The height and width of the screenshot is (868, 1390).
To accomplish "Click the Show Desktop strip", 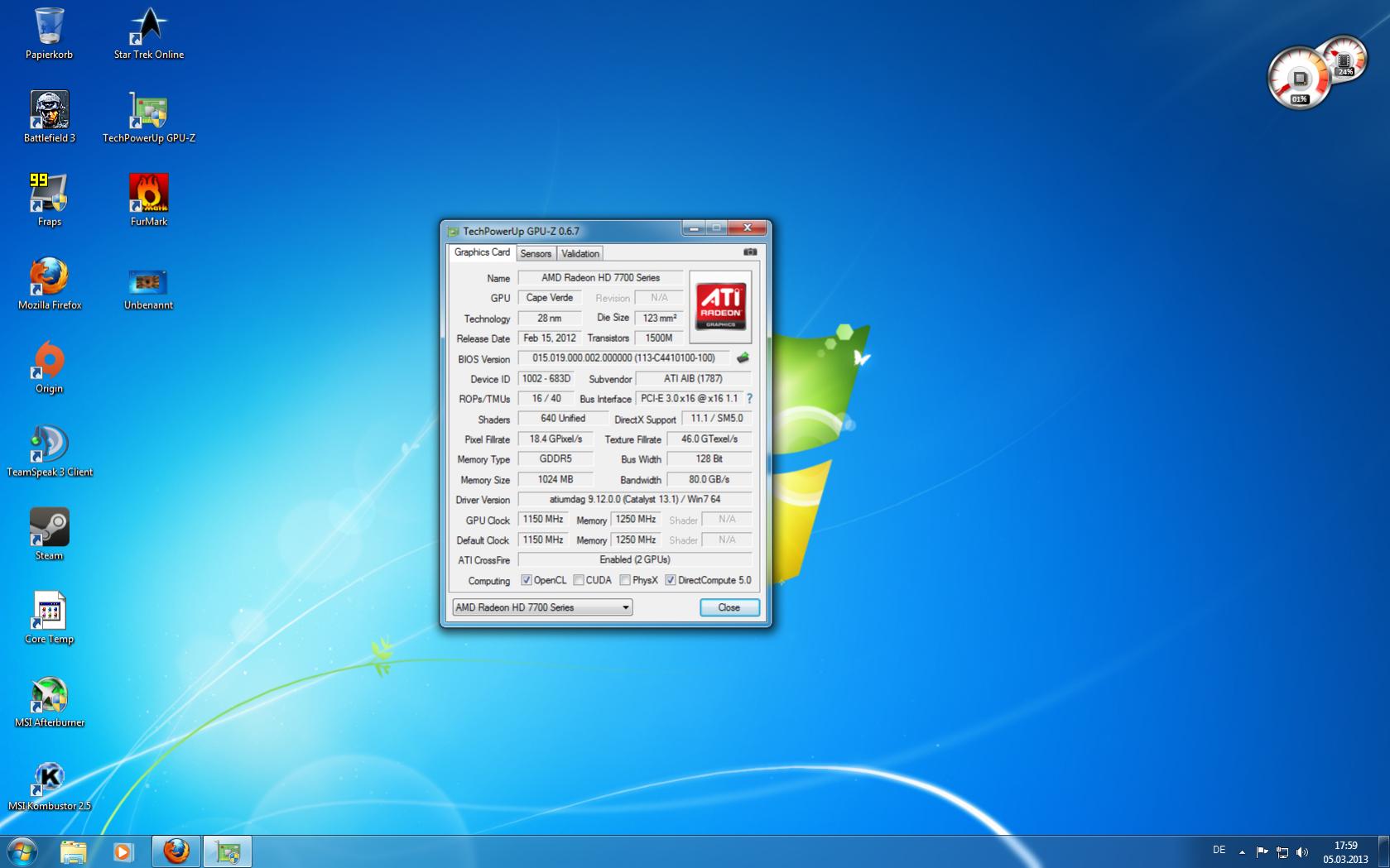I will (x=1384, y=851).
